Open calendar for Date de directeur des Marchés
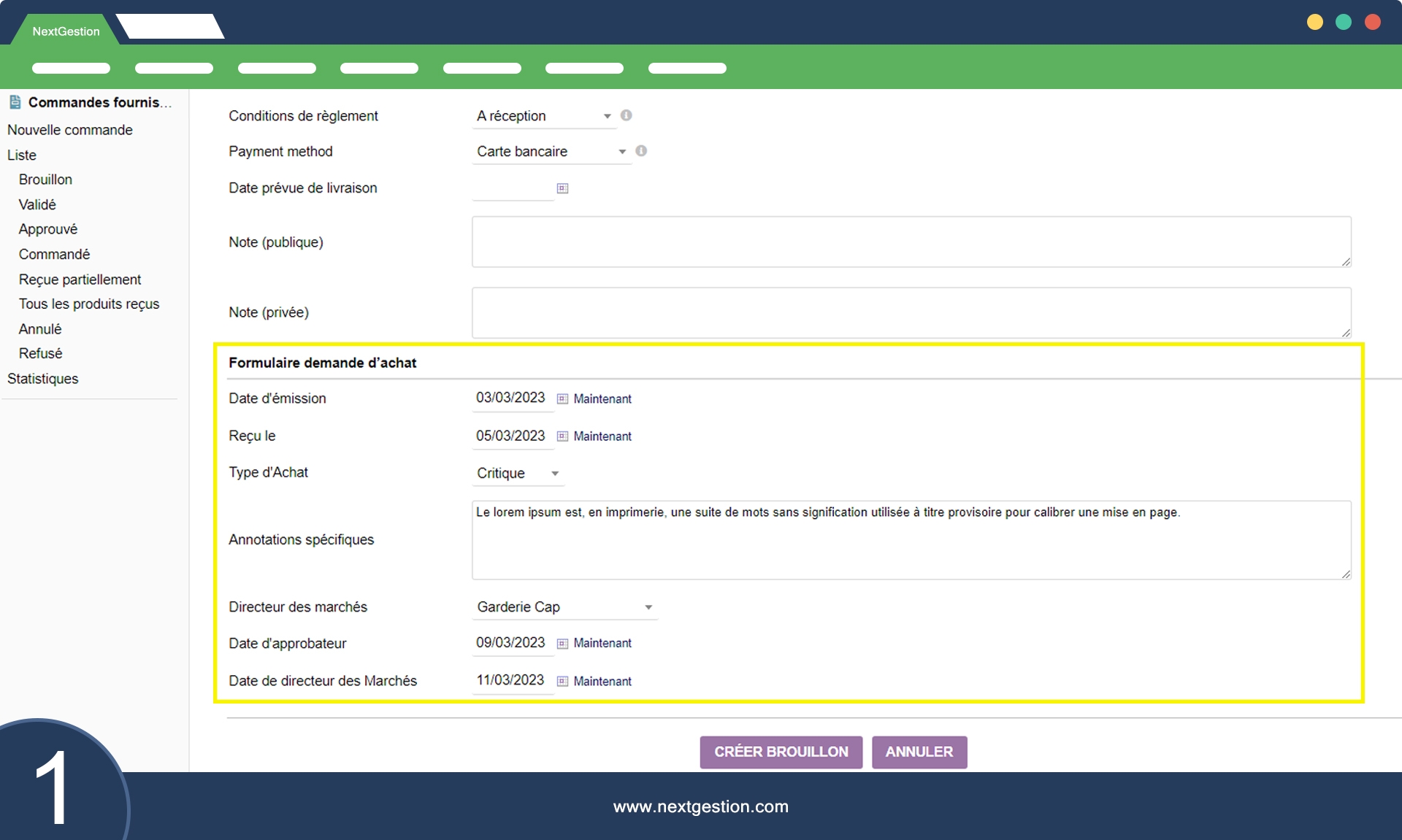The image size is (1402, 840). [562, 682]
